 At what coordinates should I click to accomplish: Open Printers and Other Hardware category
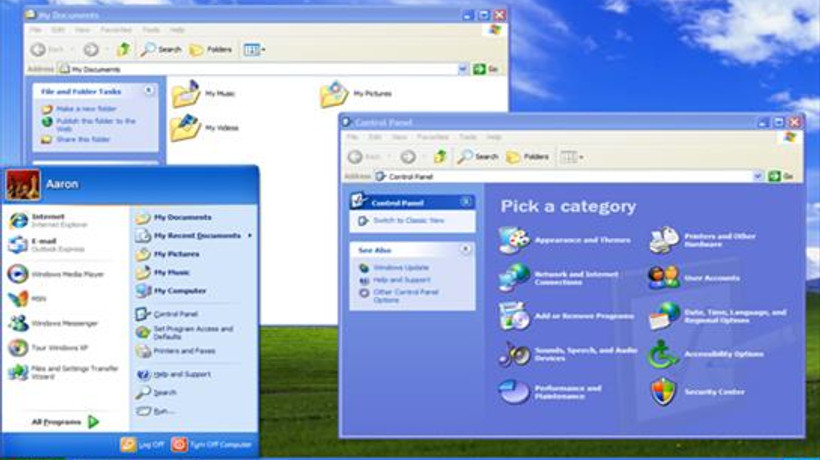click(702, 240)
